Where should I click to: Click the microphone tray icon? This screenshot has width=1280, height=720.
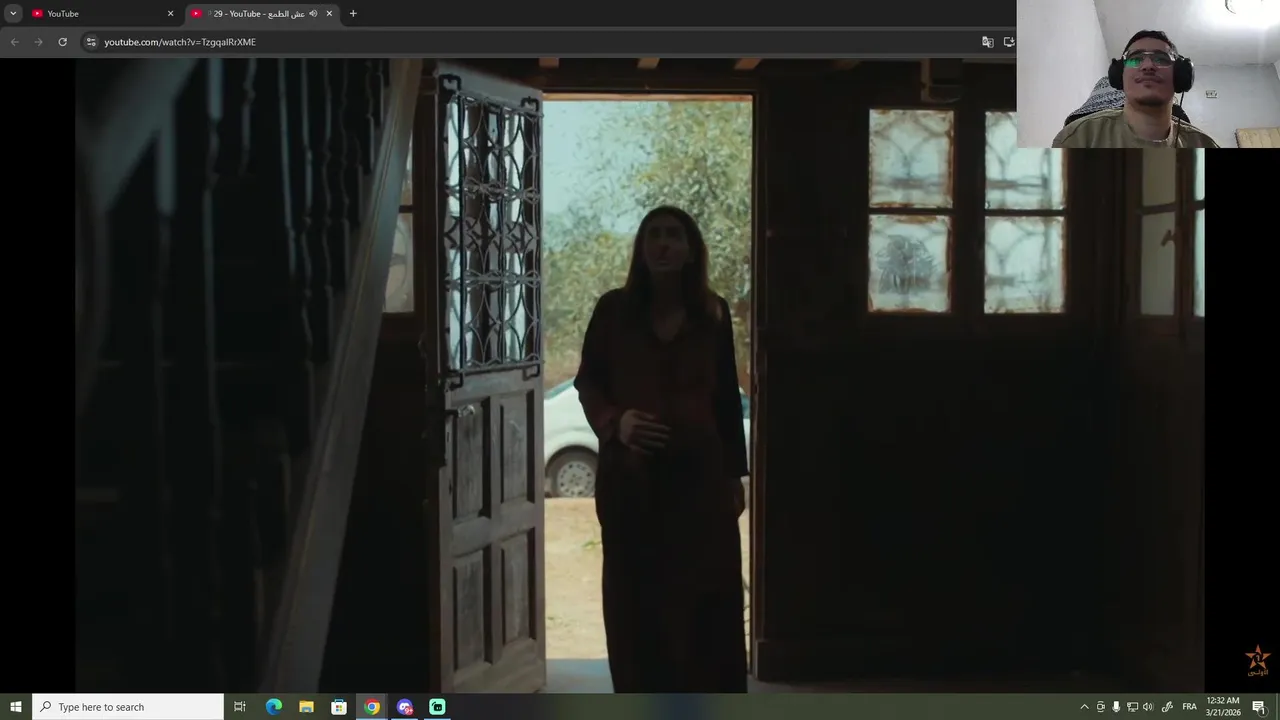(x=1116, y=707)
